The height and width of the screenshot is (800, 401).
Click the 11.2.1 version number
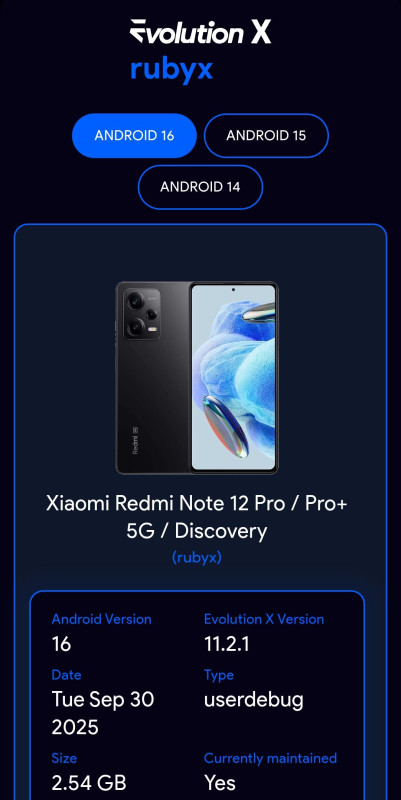[x=227, y=644]
